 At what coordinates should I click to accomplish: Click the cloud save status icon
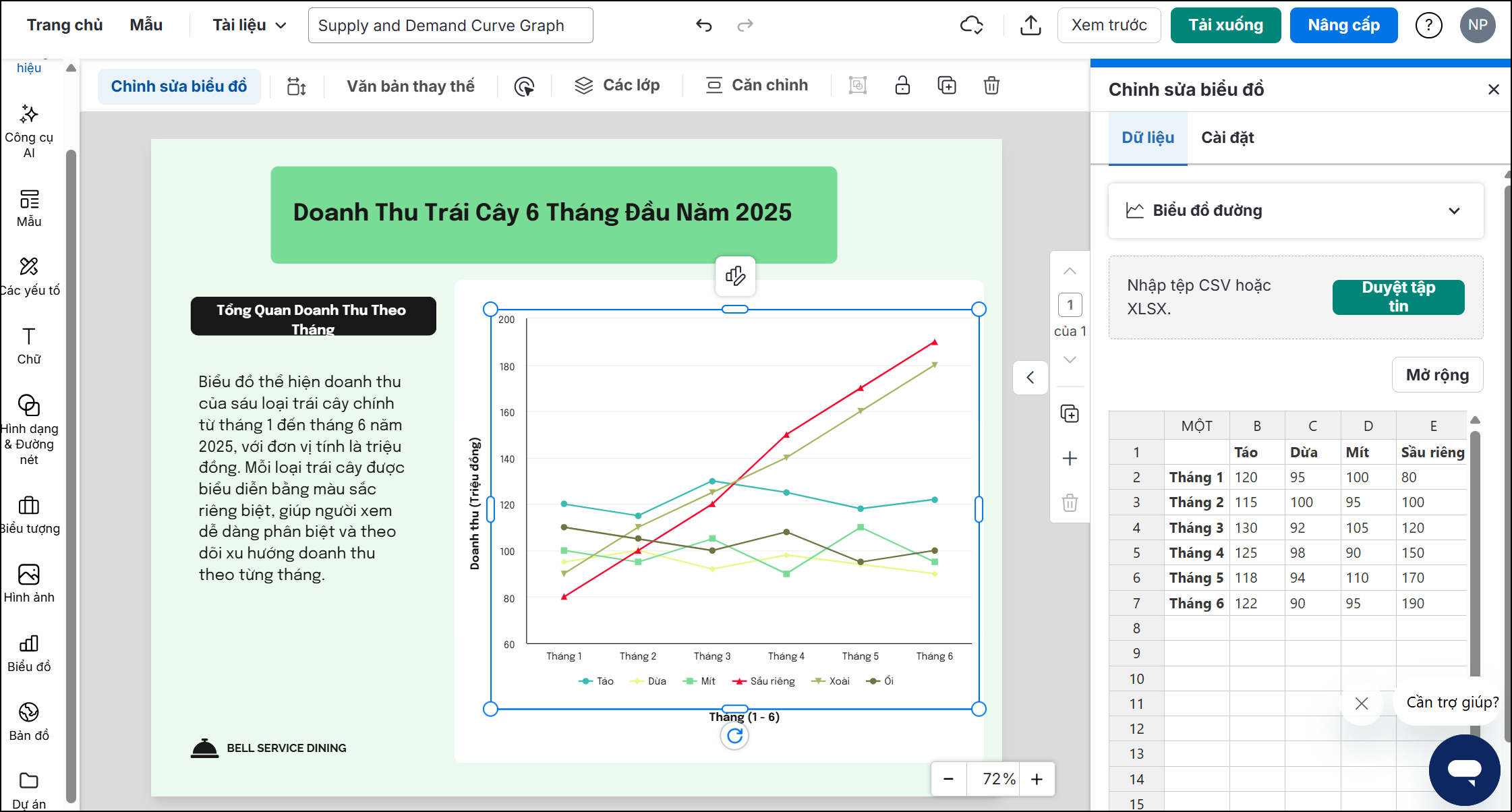coord(971,26)
